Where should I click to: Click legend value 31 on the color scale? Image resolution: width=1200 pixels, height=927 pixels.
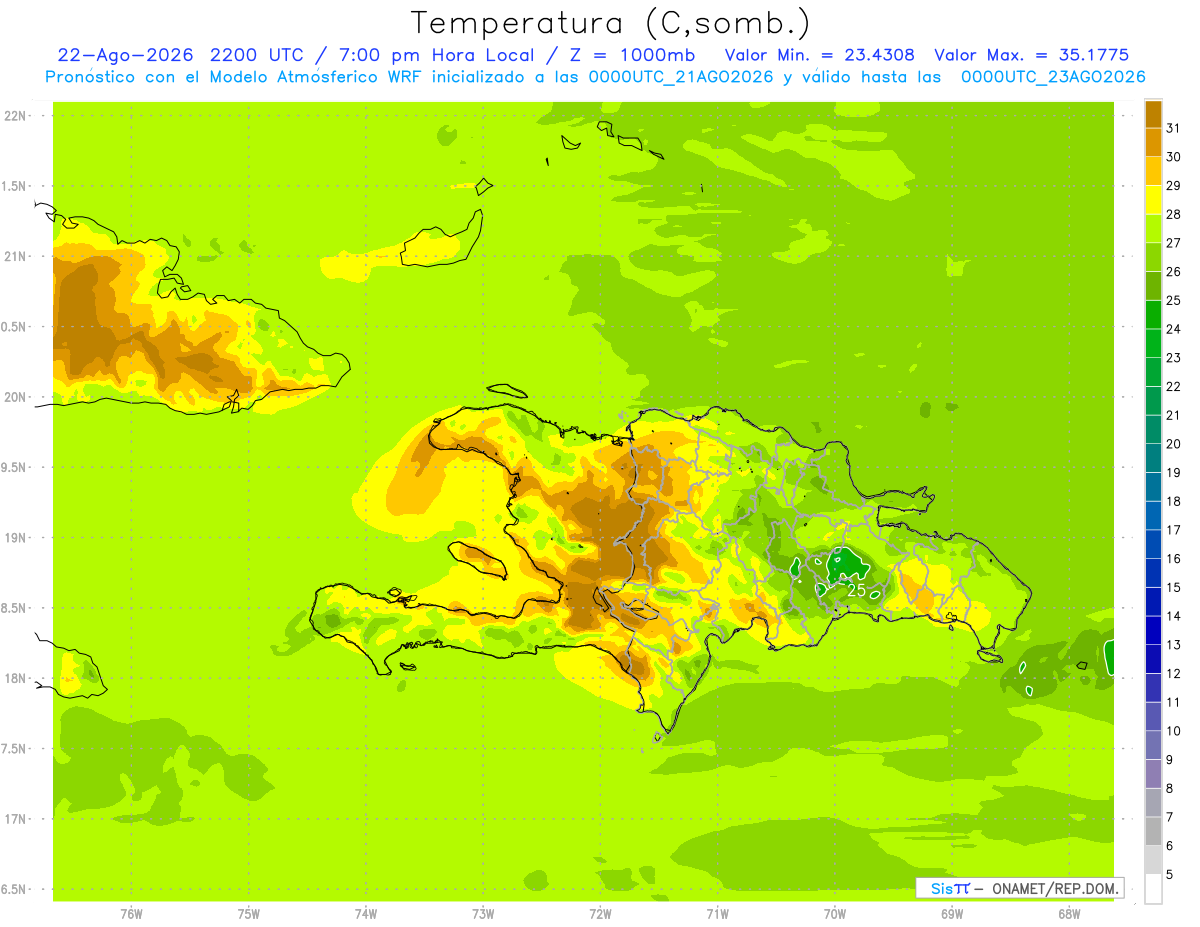tap(1174, 128)
